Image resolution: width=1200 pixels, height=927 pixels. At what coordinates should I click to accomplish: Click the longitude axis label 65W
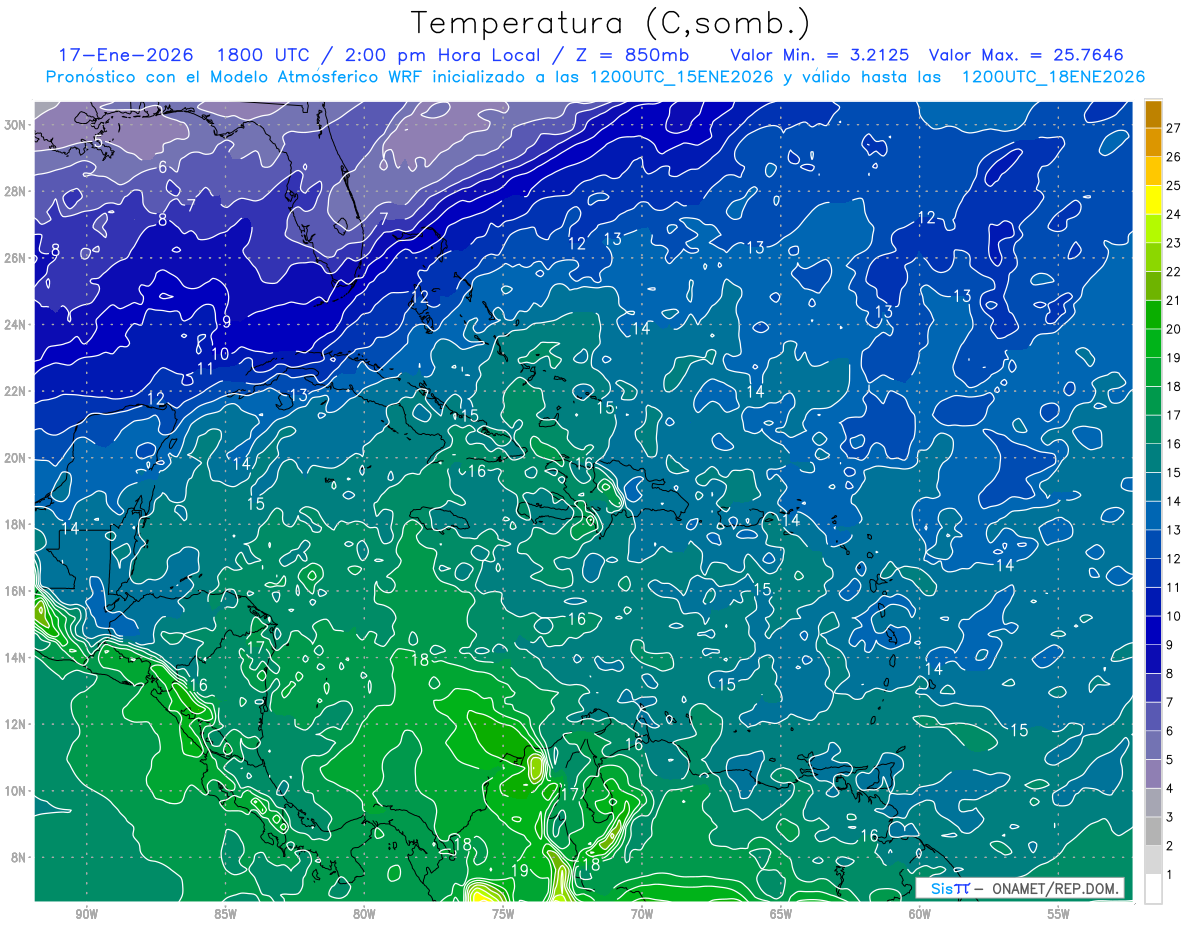pyautogui.click(x=781, y=915)
